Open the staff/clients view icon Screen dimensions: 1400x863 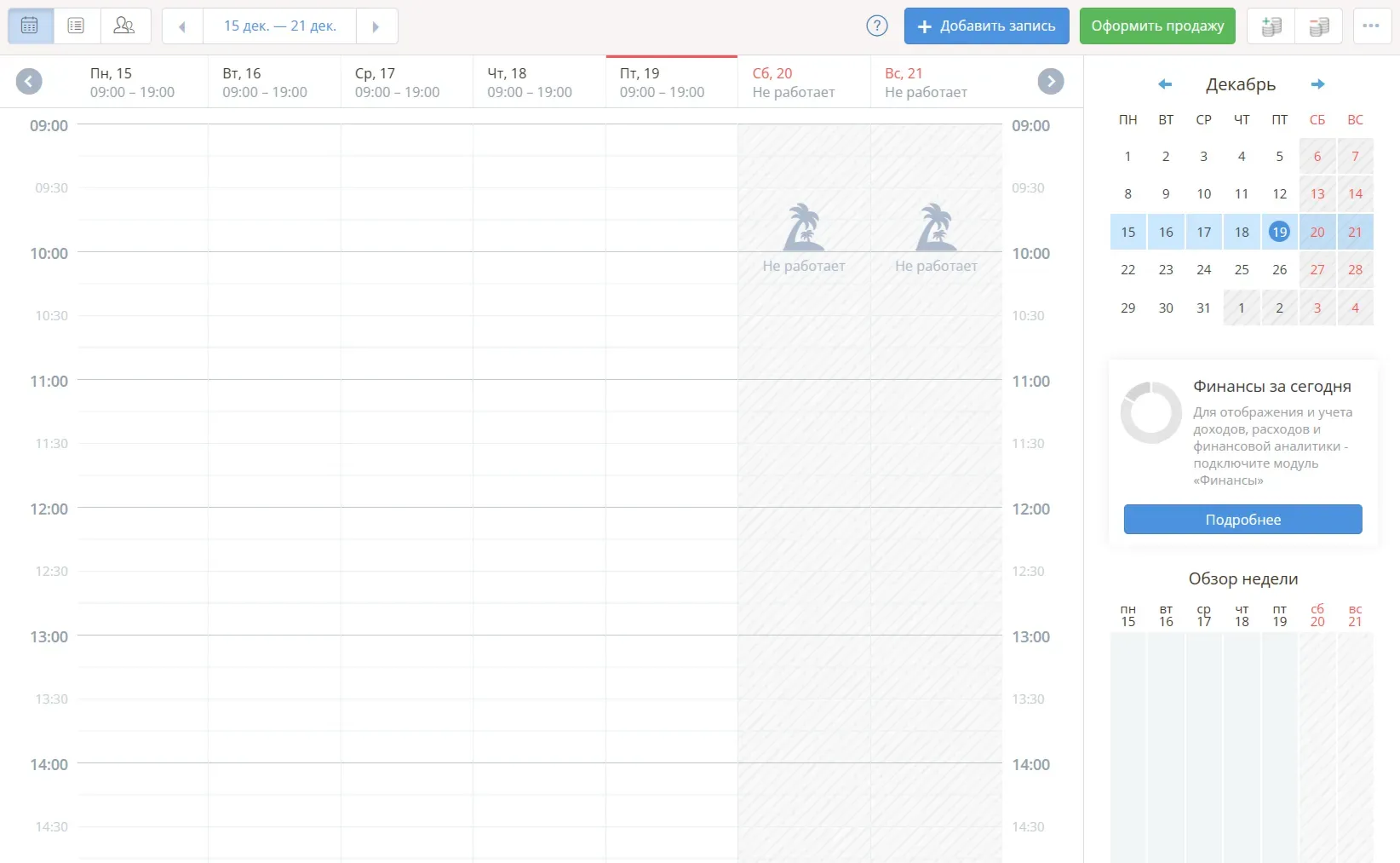pos(124,26)
